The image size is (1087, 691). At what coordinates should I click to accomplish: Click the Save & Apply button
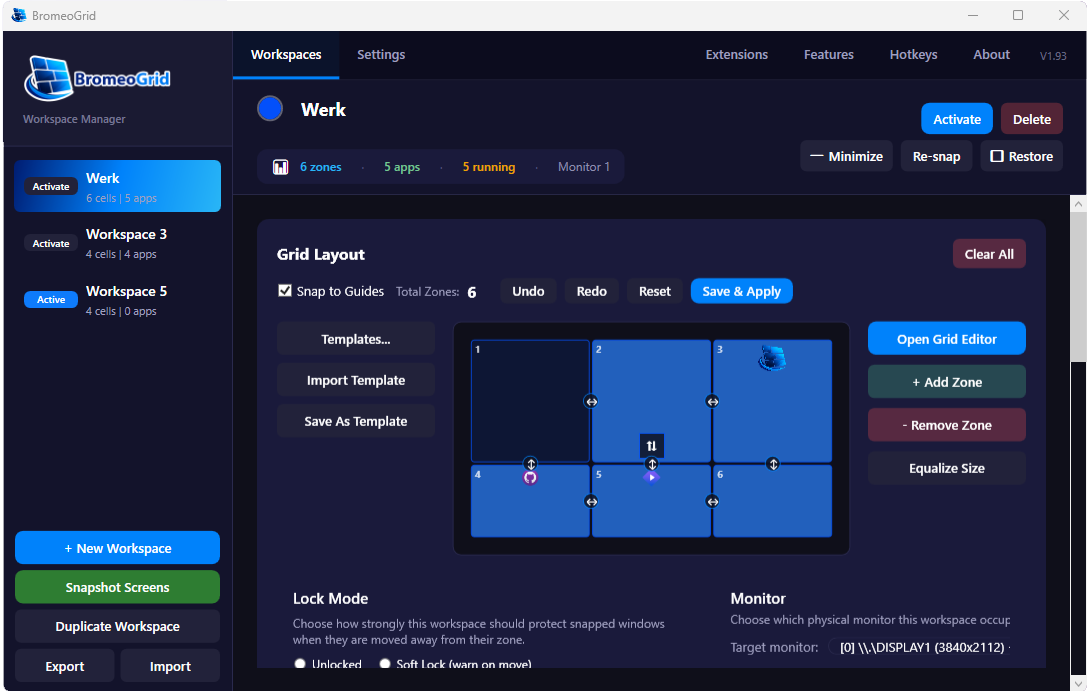click(741, 291)
